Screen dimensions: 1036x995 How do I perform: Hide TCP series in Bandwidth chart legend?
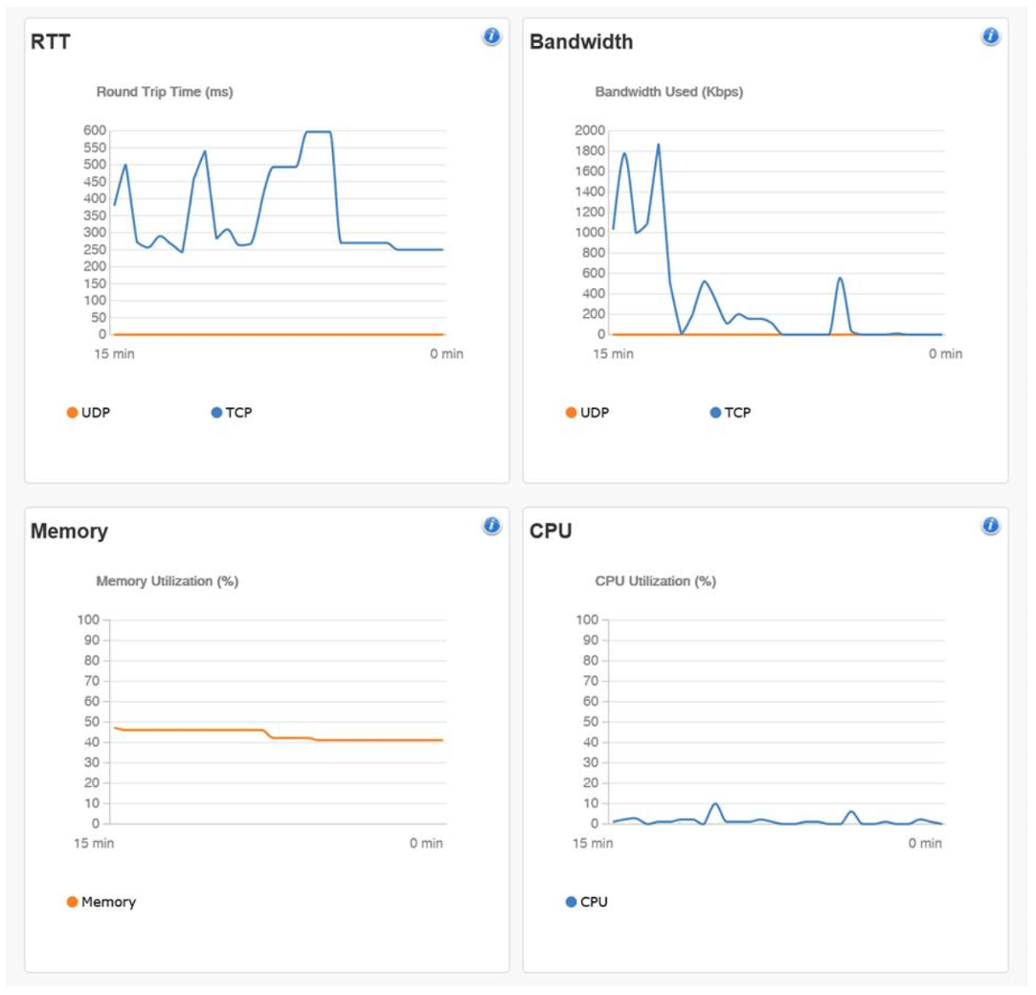[730, 412]
